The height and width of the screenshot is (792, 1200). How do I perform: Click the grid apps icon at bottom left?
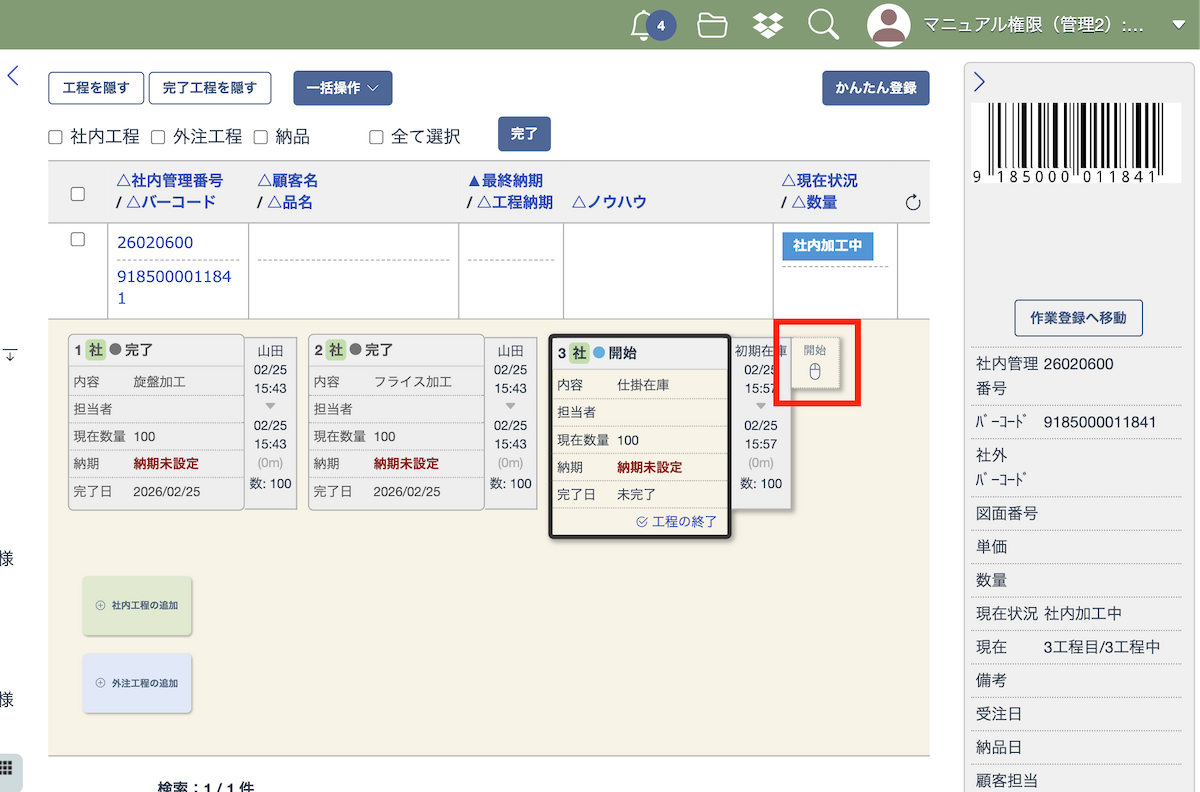[x=6, y=768]
